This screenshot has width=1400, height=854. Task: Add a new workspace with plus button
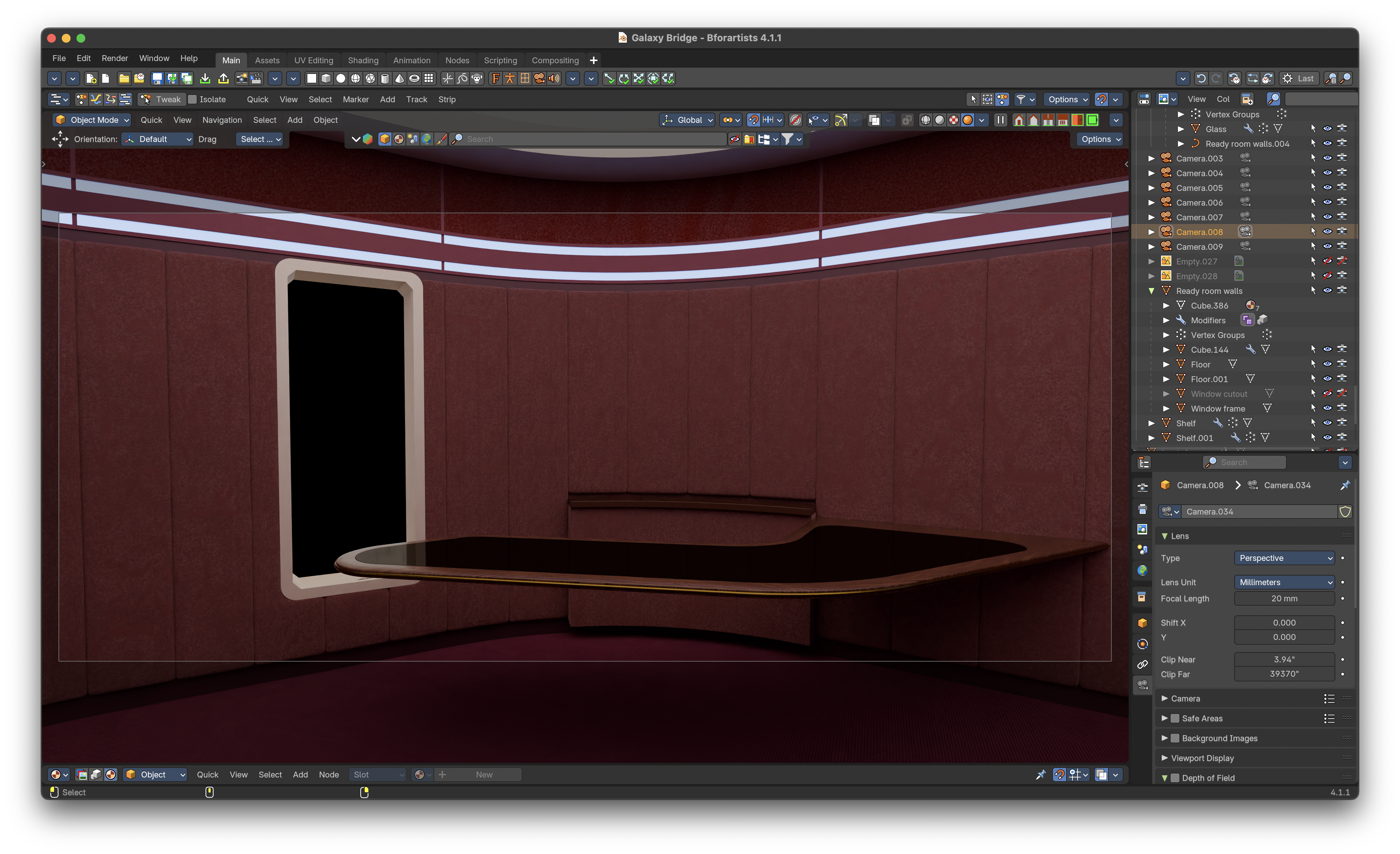click(594, 60)
